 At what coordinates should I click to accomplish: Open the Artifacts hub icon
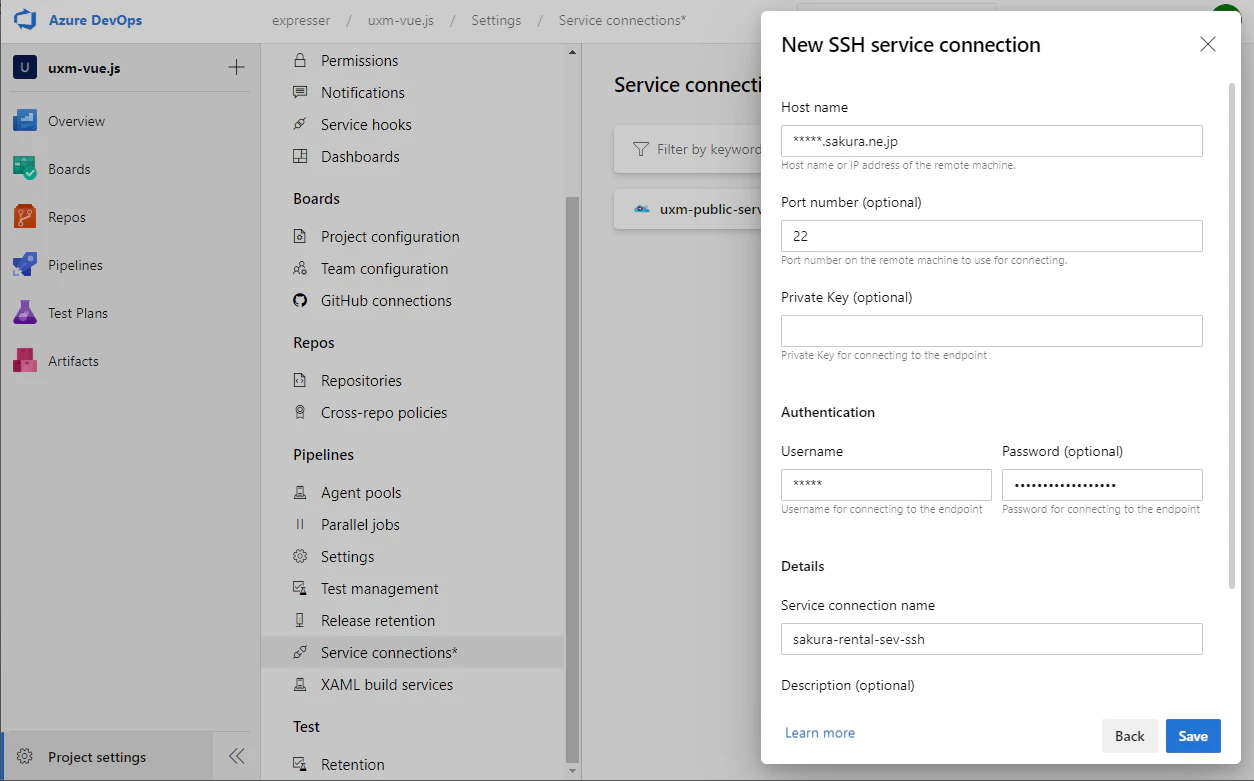tap(25, 361)
